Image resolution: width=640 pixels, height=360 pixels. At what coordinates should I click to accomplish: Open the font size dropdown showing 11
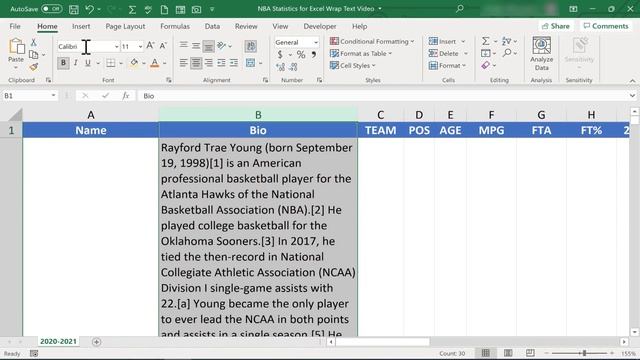140,47
